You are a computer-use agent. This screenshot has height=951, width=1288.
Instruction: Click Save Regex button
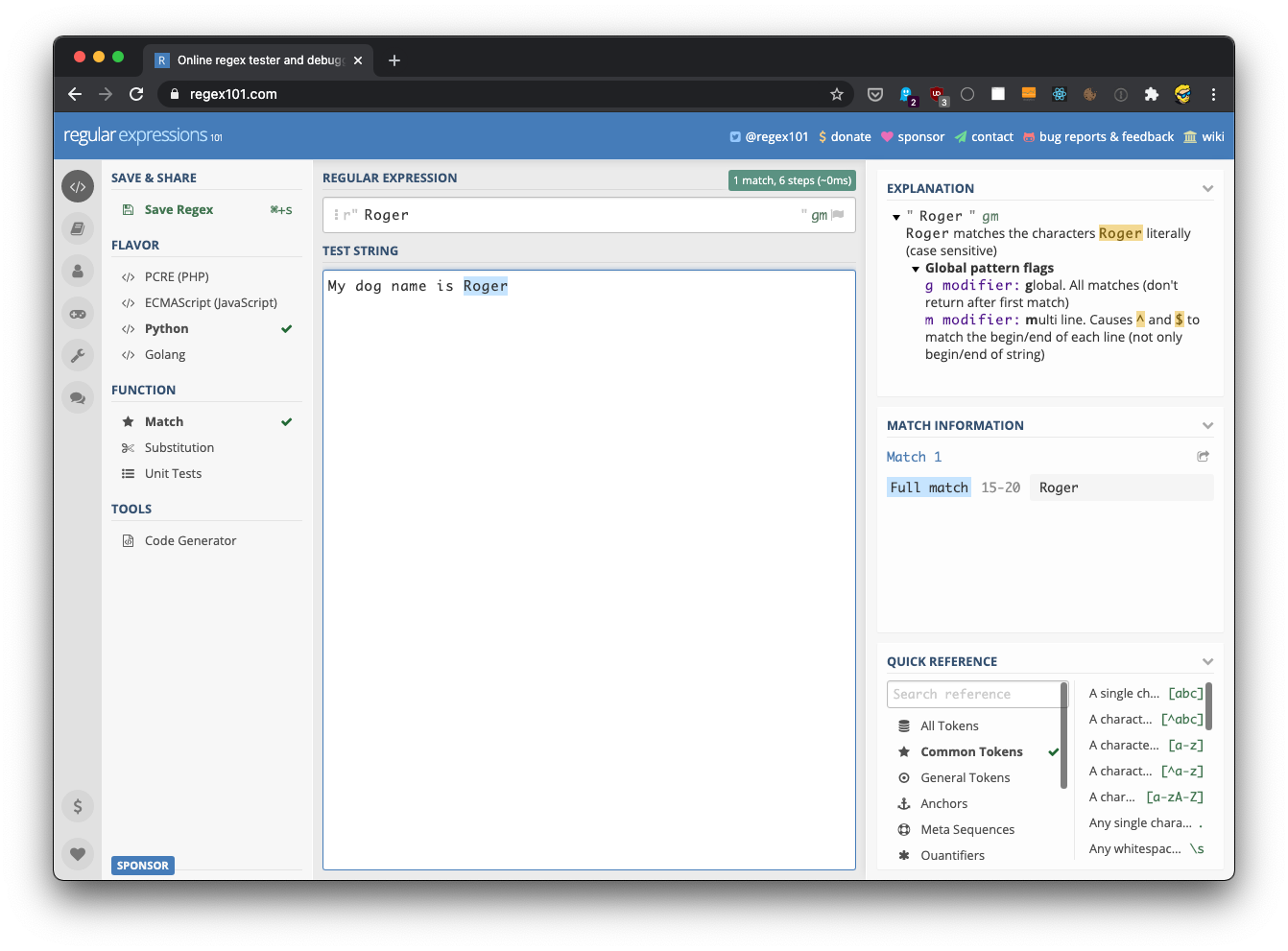[179, 209]
